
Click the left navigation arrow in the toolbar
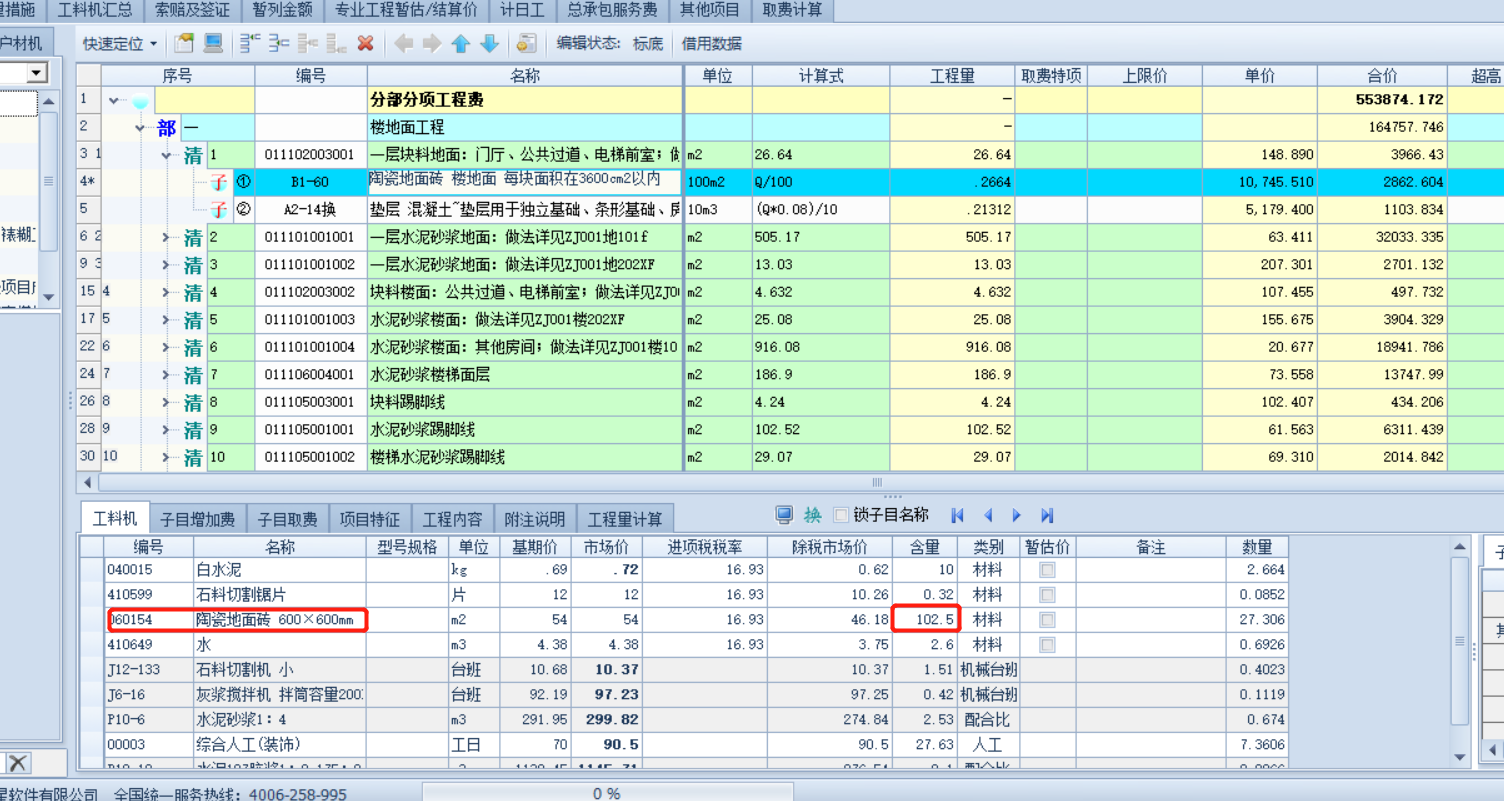tap(406, 43)
